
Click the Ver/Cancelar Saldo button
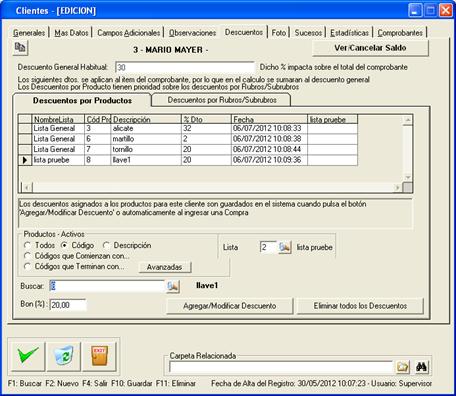tap(370, 48)
